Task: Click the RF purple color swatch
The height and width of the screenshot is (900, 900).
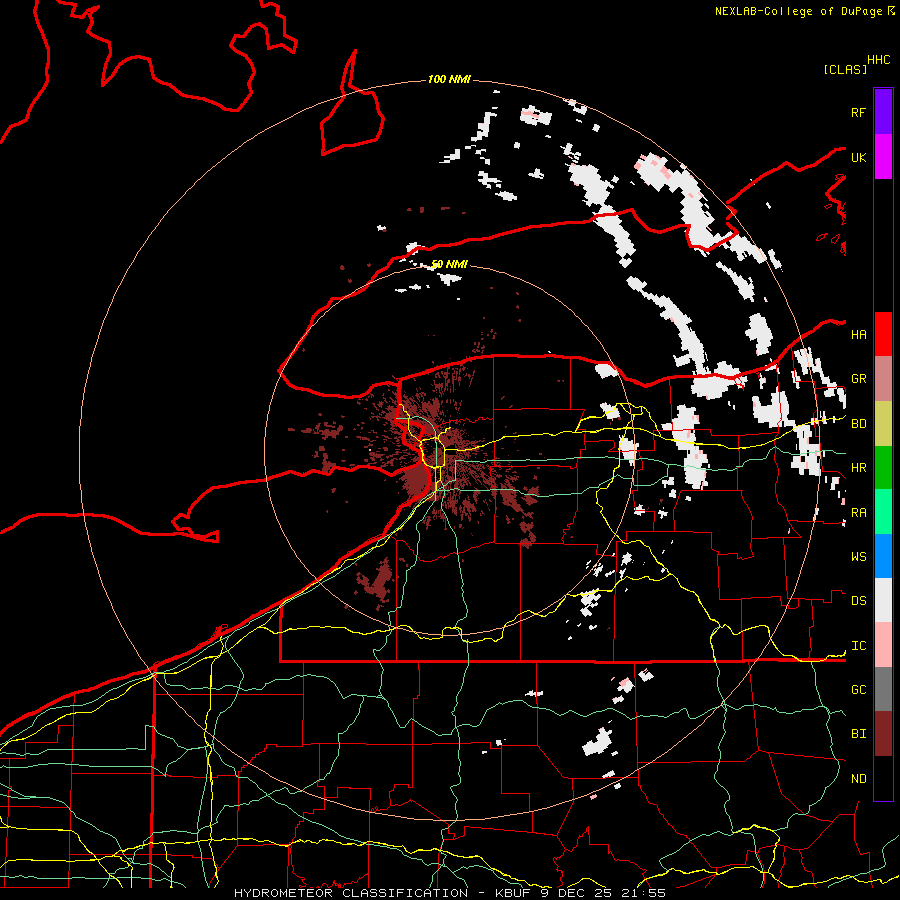Action: coord(883,112)
